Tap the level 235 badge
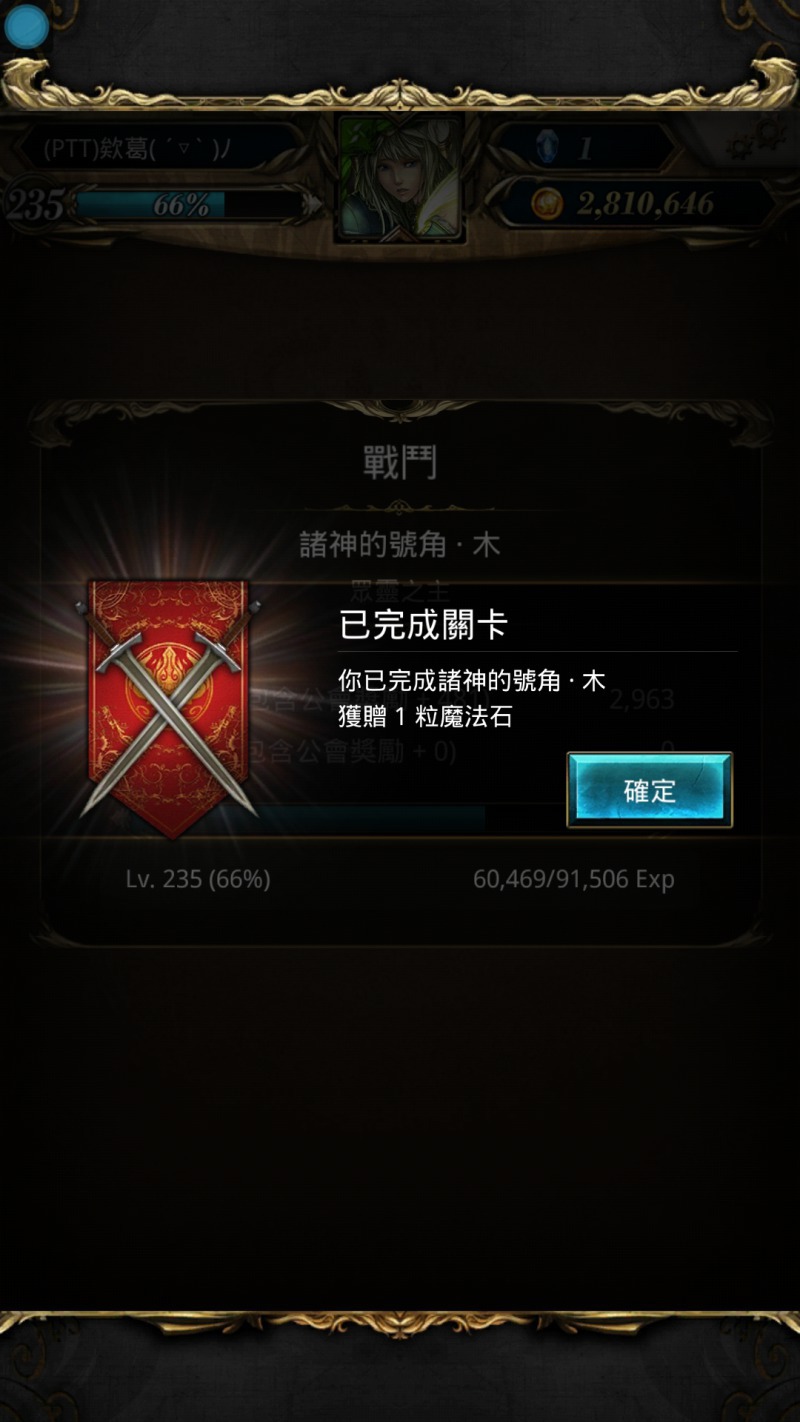The width and height of the screenshot is (800, 1422). (x=34, y=205)
